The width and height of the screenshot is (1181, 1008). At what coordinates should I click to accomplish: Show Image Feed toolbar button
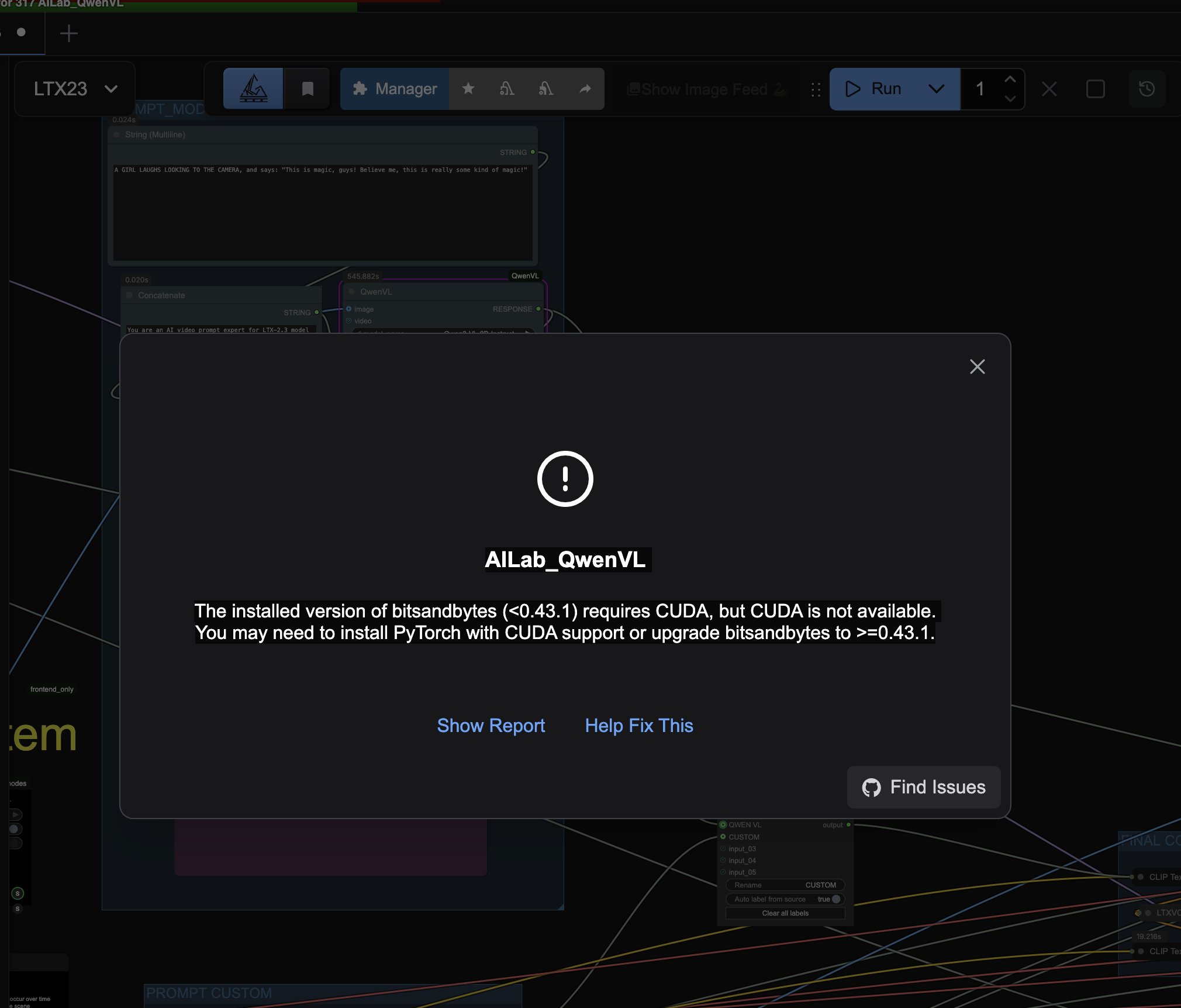pos(707,89)
